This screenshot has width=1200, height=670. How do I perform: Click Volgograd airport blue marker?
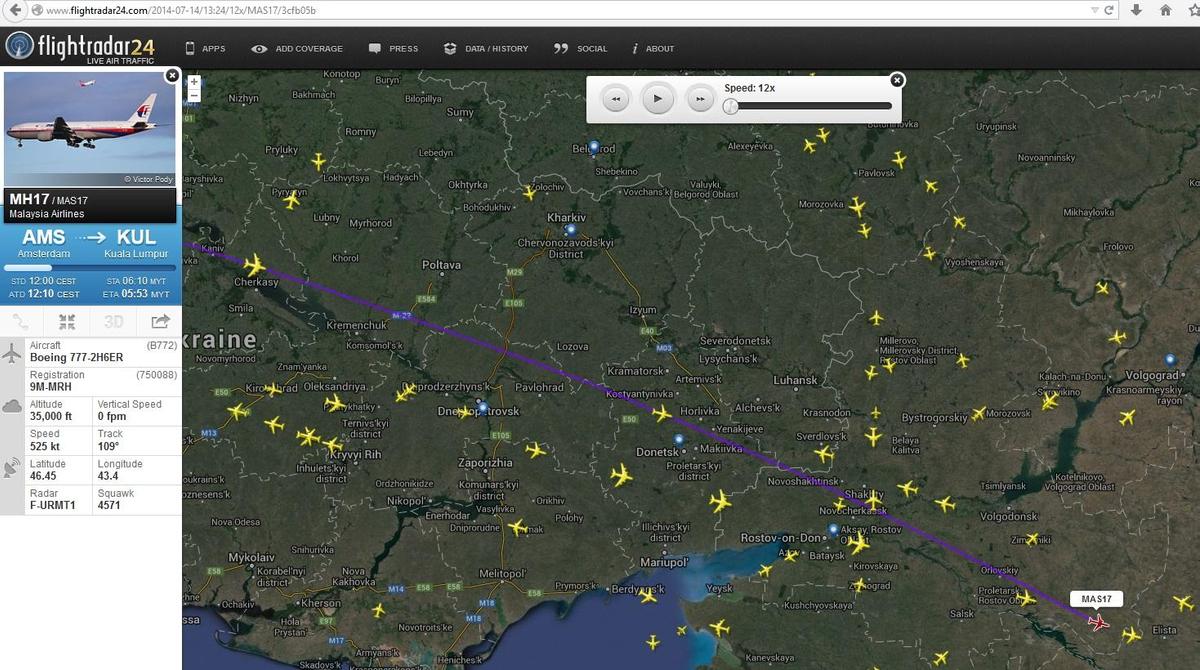click(x=1170, y=359)
